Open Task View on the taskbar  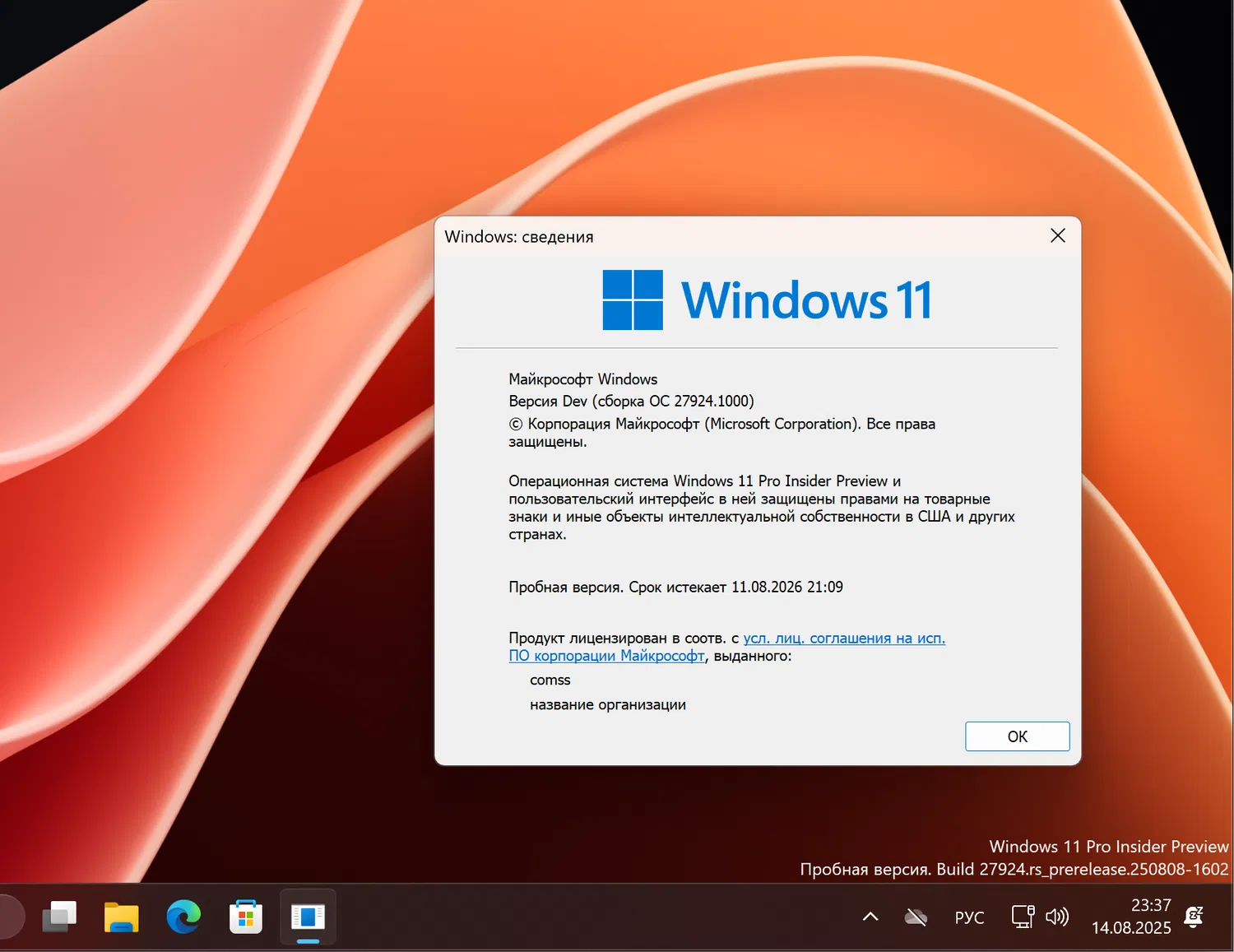[x=59, y=917]
